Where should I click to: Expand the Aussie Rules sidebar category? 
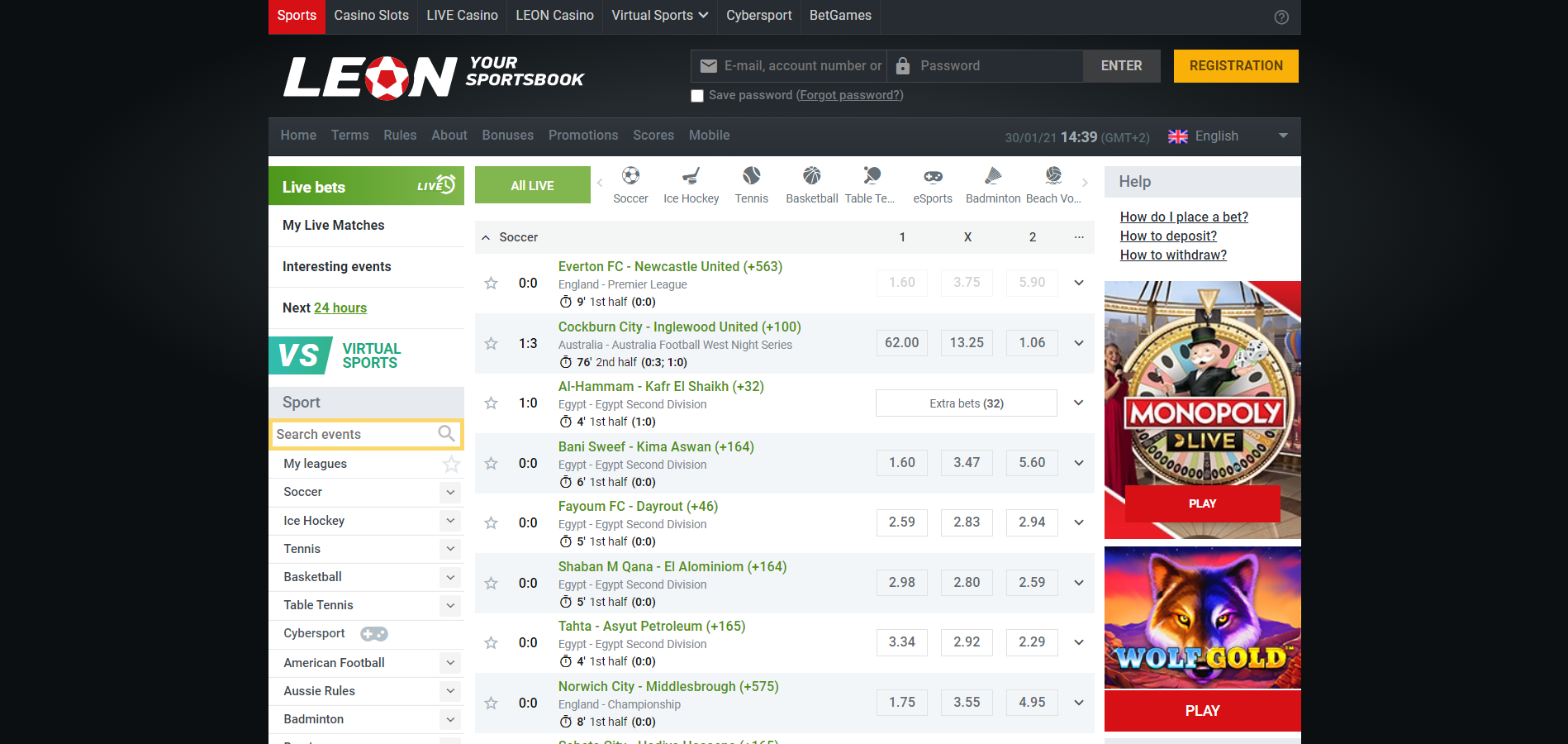click(x=450, y=691)
